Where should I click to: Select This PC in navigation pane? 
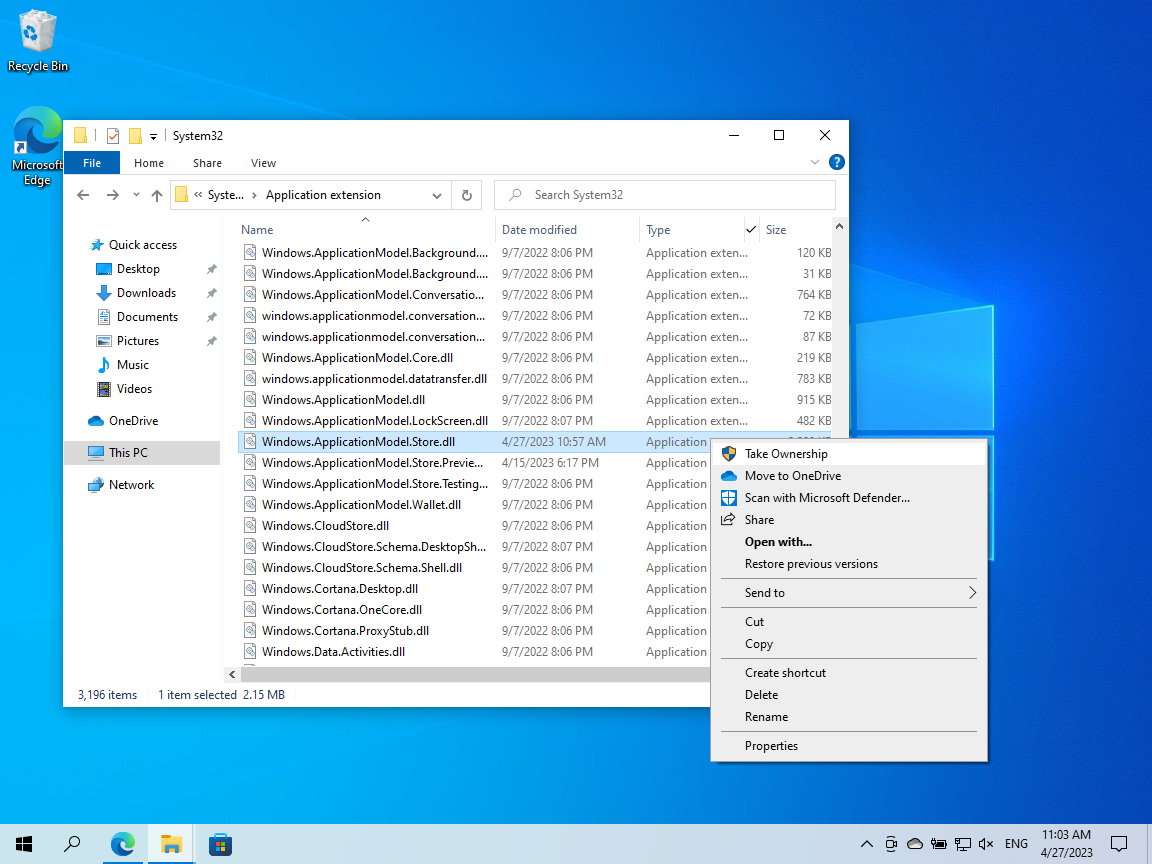[x=143, y=453]
